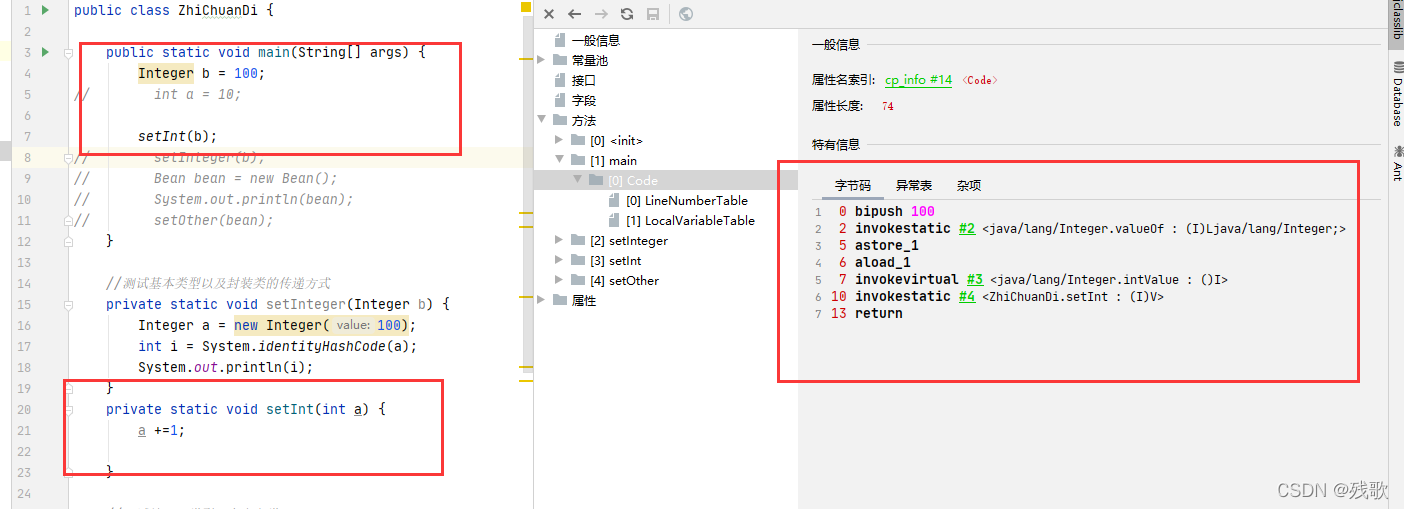Select the [1] main tree label
1404x509 pixels.
pos(613,160)
